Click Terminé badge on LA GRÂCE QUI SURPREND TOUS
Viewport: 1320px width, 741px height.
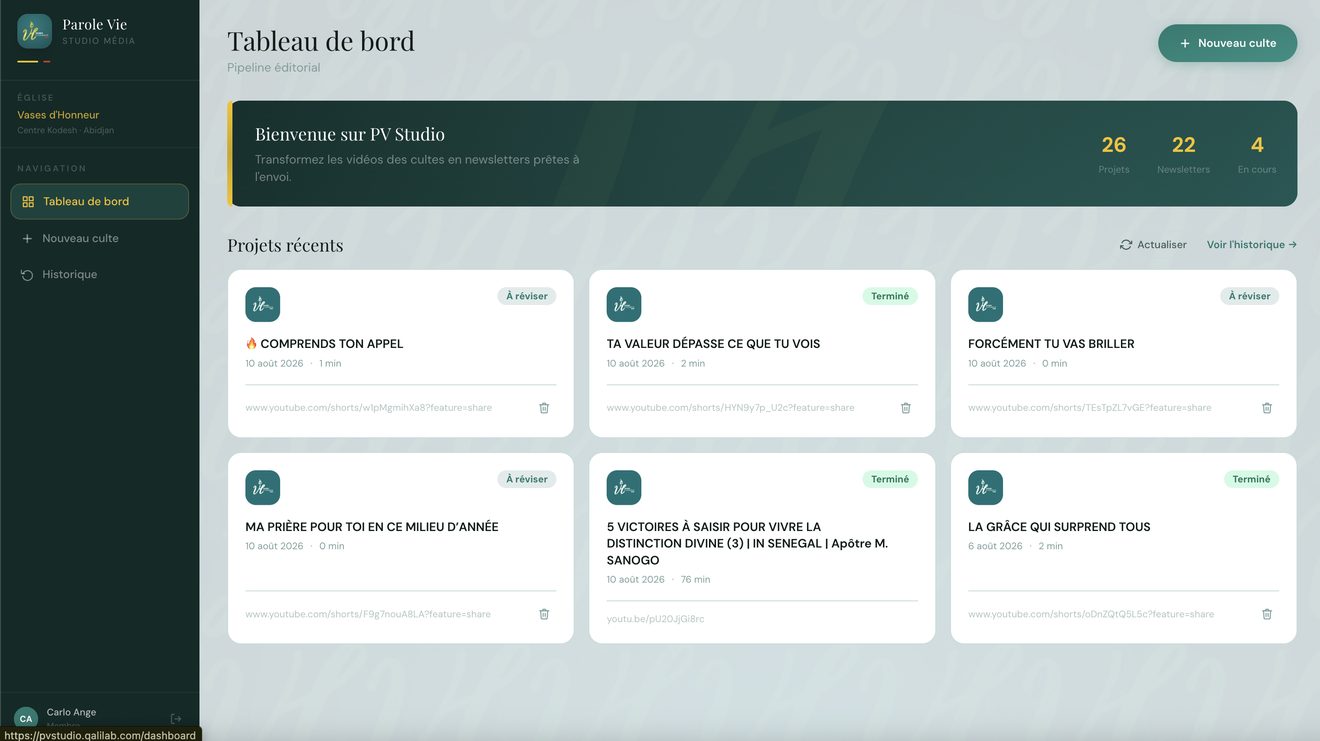point(1251,479)
